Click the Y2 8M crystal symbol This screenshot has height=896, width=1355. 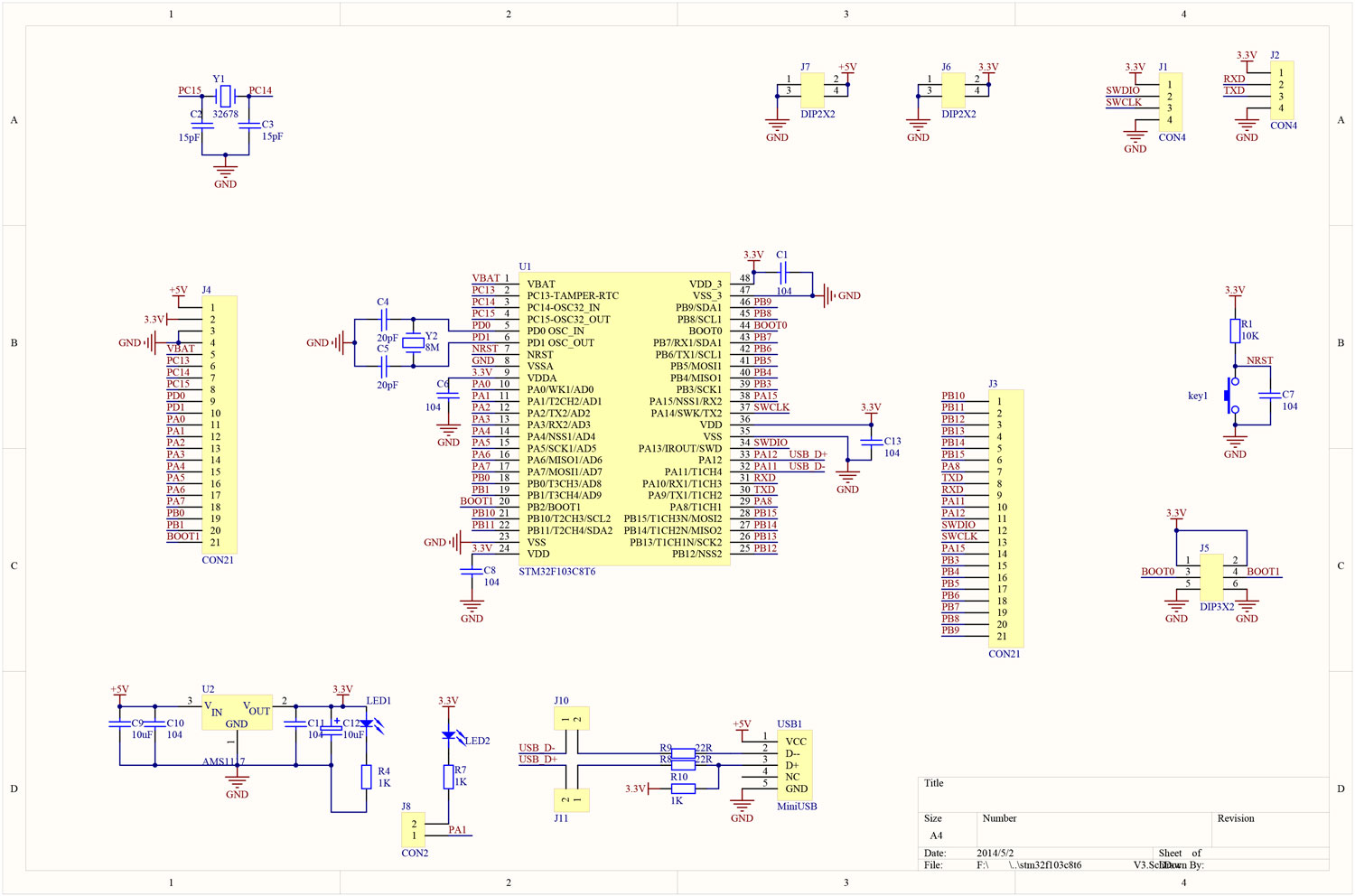click(413, 342)
